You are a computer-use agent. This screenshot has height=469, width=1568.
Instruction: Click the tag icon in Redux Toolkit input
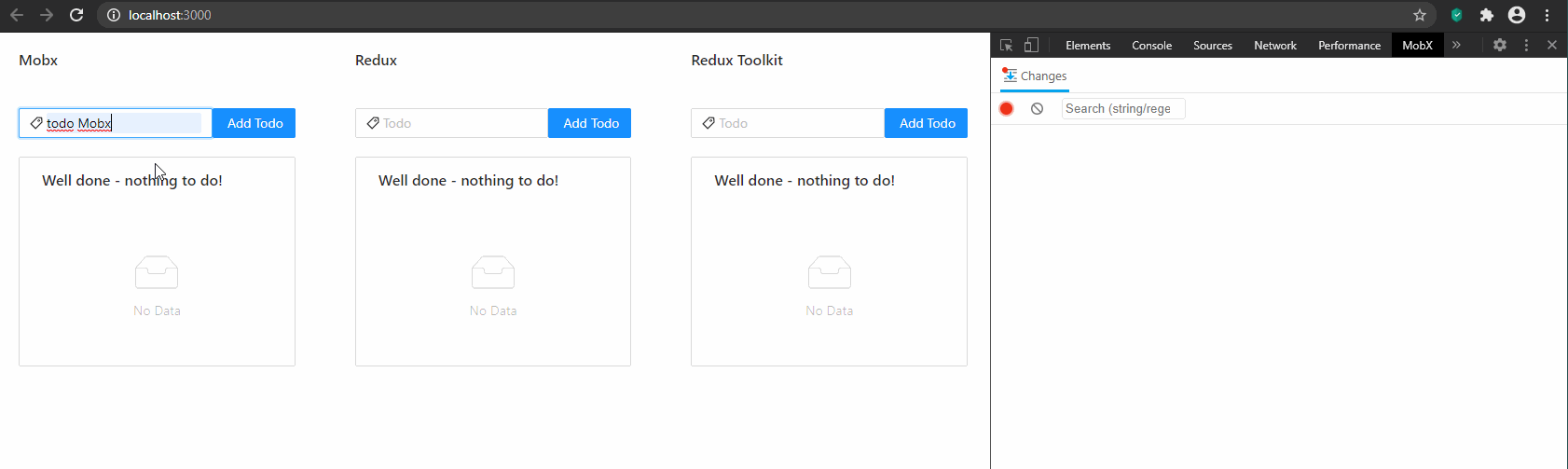pos(708,123)
